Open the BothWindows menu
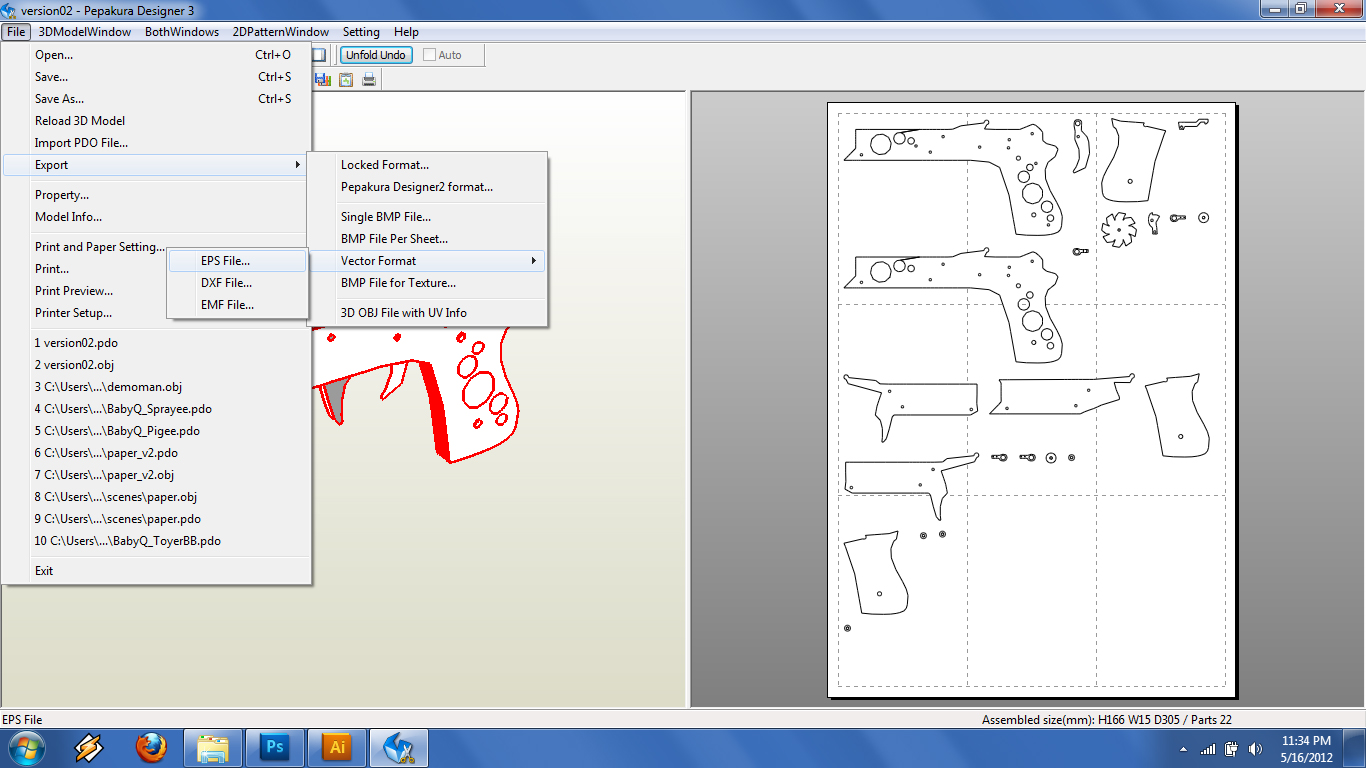The image size is (1366, 768). (182, 32)
